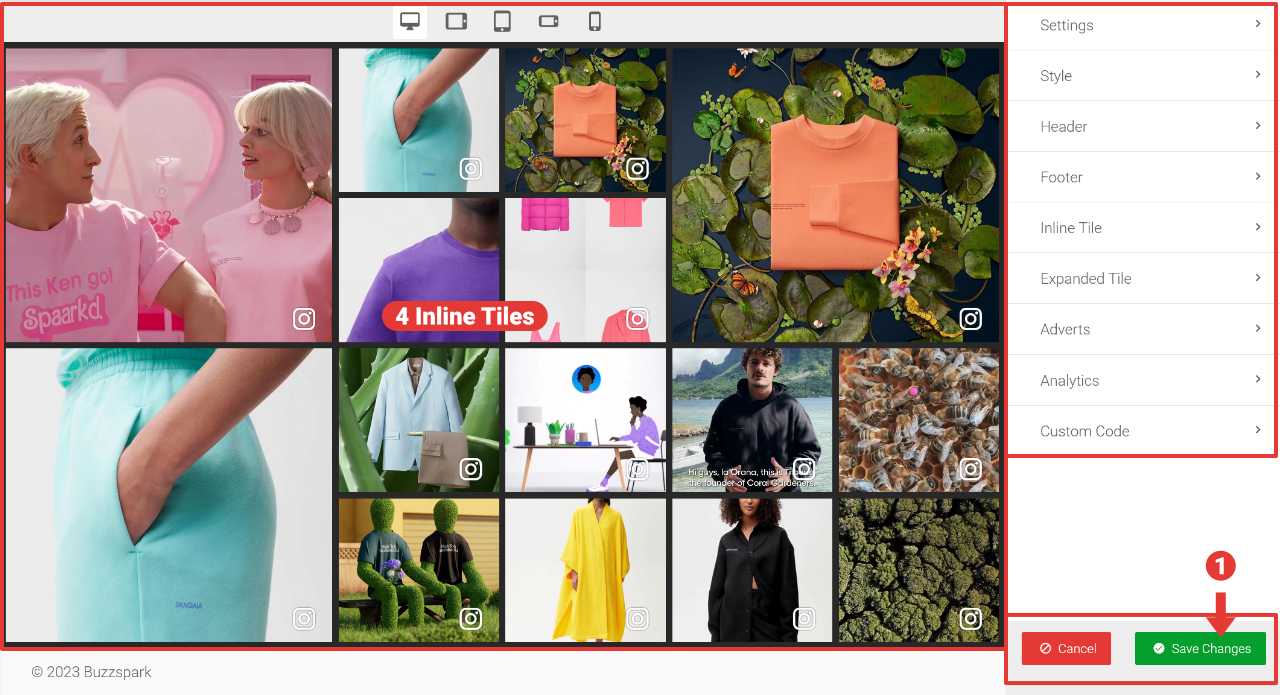1280x695 pixels.
Task: Expand the Custom Code section
Action: click(1140, 430)
